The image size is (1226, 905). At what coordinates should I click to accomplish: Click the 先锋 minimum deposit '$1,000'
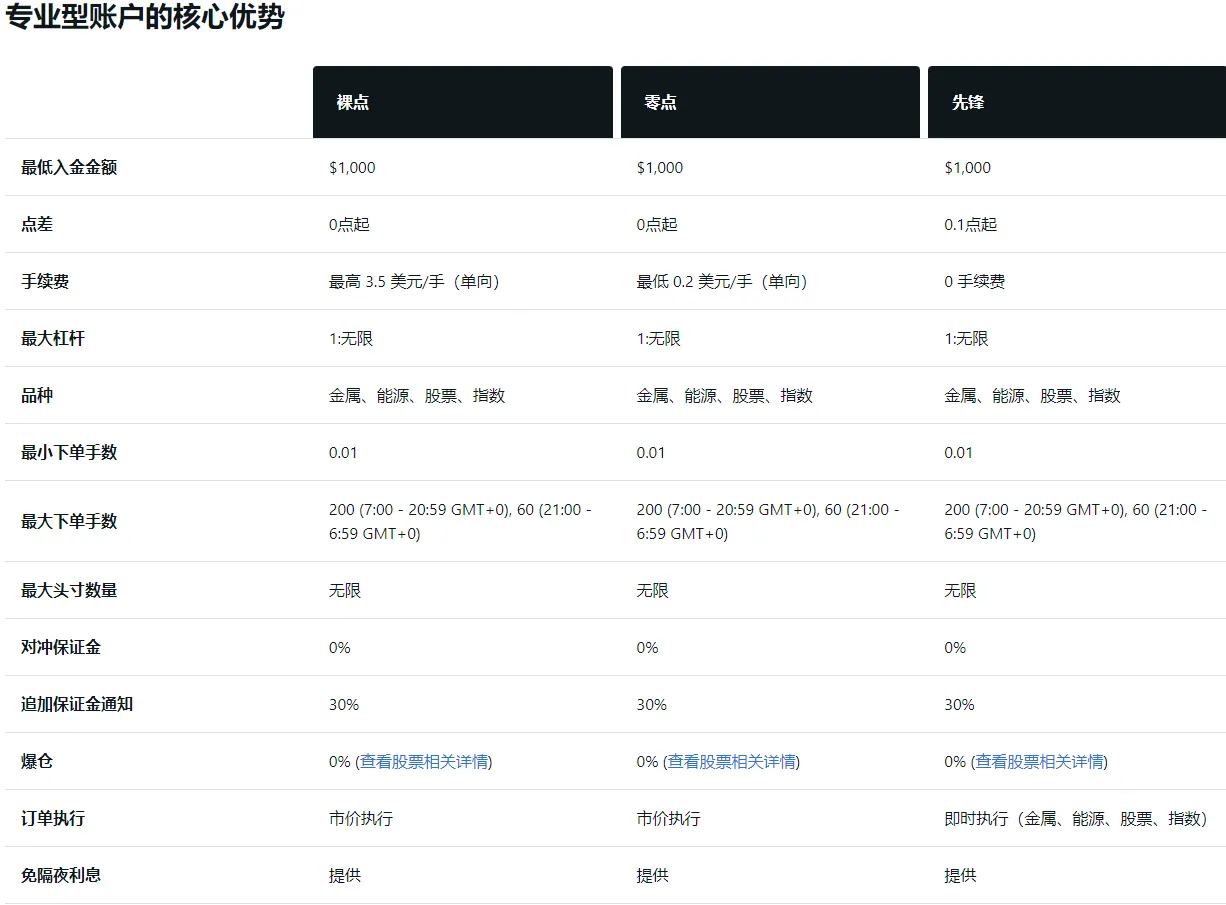click(x=968, y=167)
